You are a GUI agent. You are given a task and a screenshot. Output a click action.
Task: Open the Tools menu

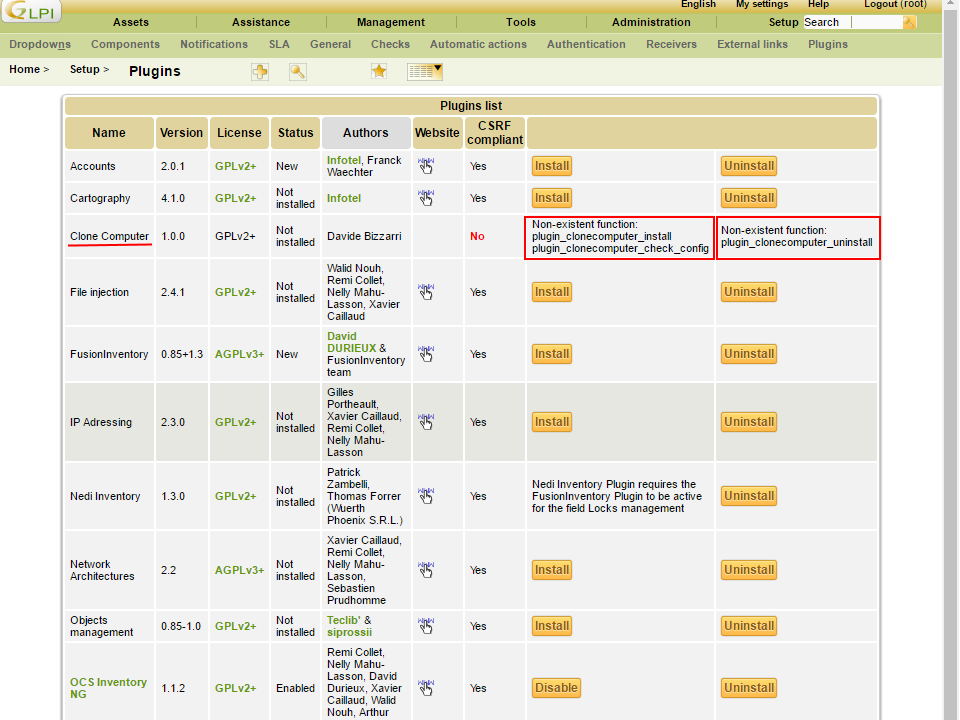pos(521,22)
